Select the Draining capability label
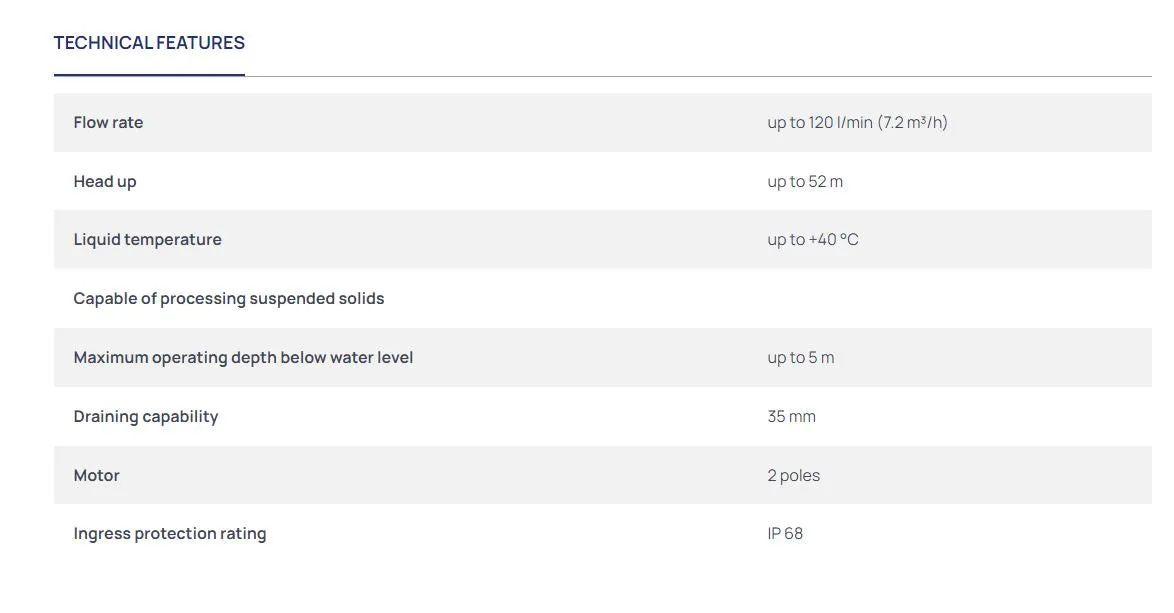The image size is (1174, 613). tap(146, 416)
